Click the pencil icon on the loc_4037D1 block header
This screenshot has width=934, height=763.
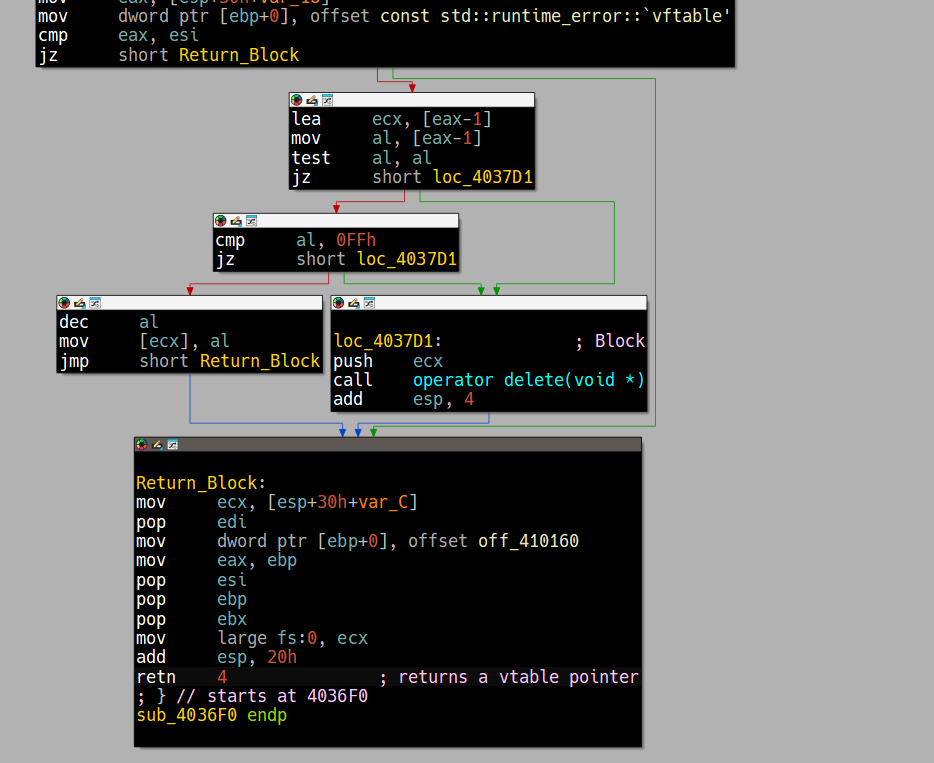354,303
